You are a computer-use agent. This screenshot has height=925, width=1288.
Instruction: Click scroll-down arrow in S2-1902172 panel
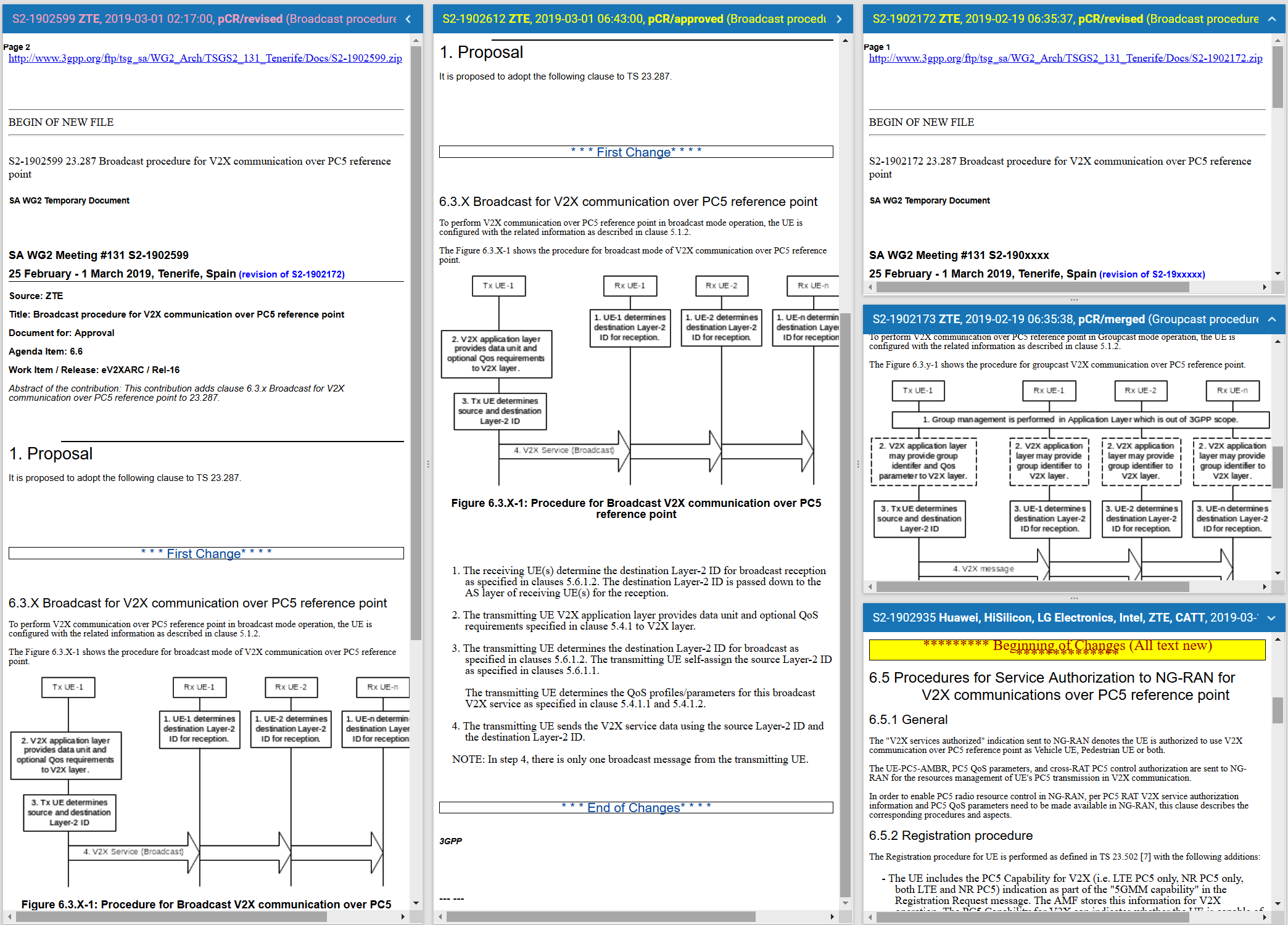[x=1278, y=273]
